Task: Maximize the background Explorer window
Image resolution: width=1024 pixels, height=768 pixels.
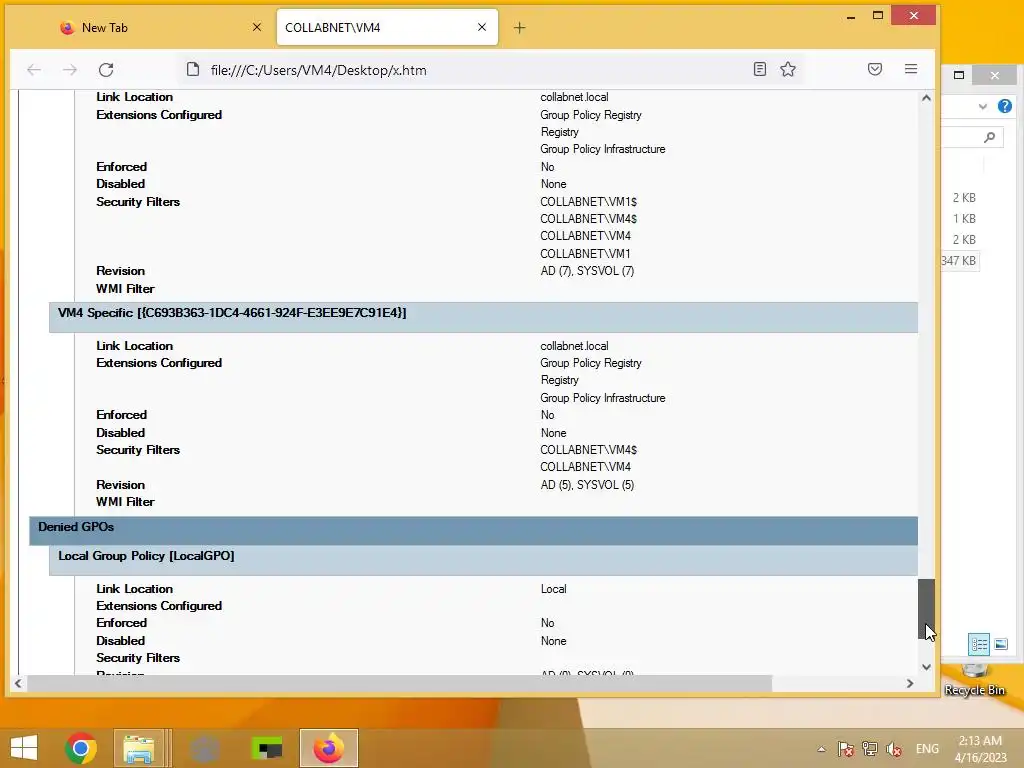Action: [x=959, y=75]
